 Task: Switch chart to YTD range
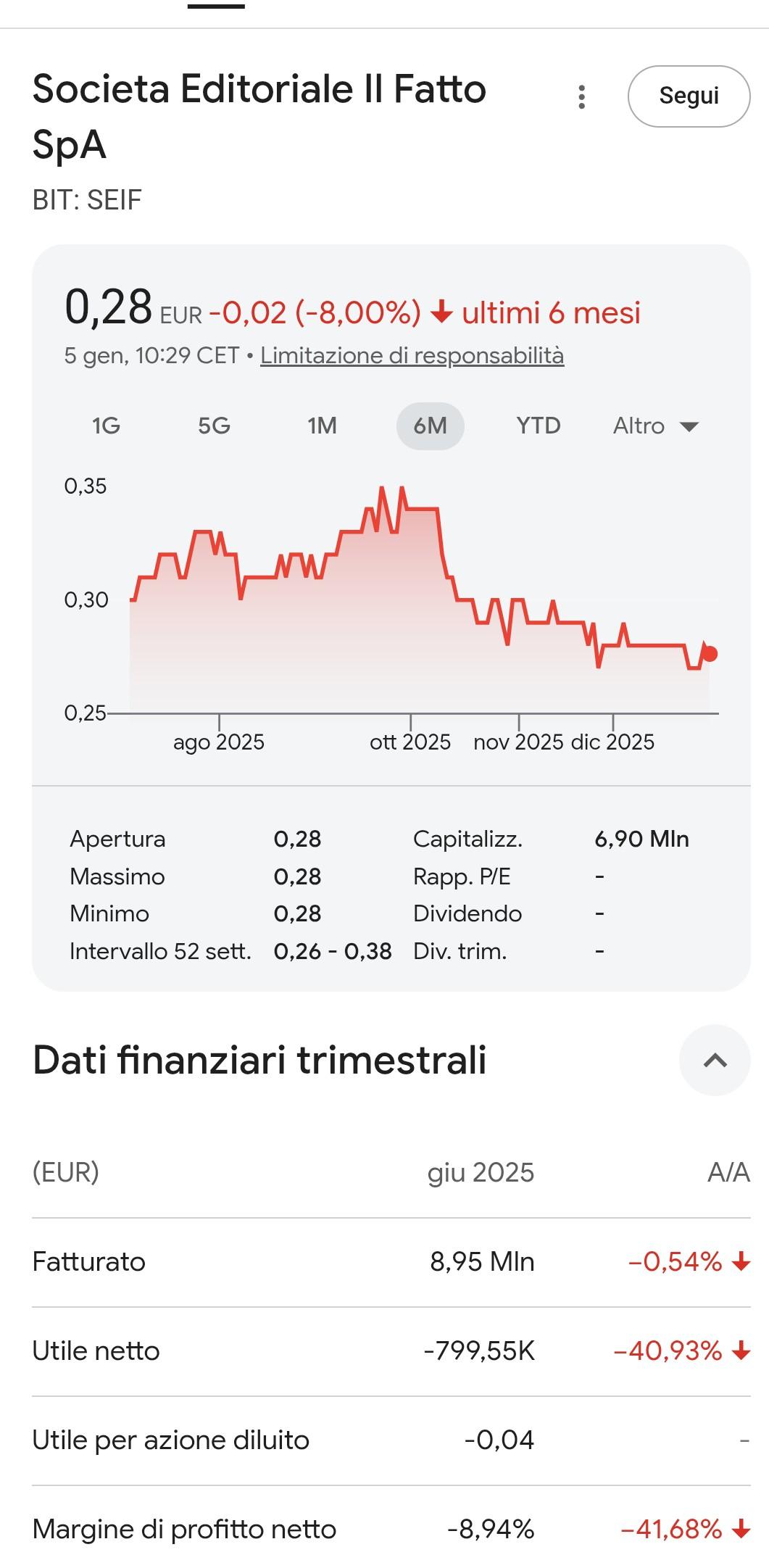[538, 426]
